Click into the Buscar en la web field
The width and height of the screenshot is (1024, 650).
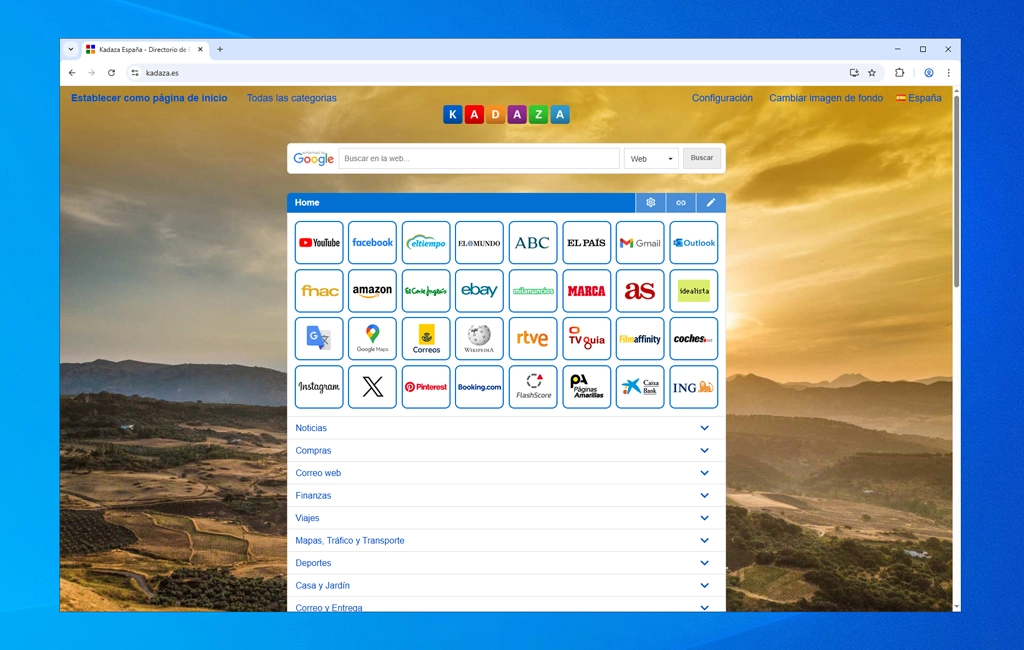click(x=479, y=159)
